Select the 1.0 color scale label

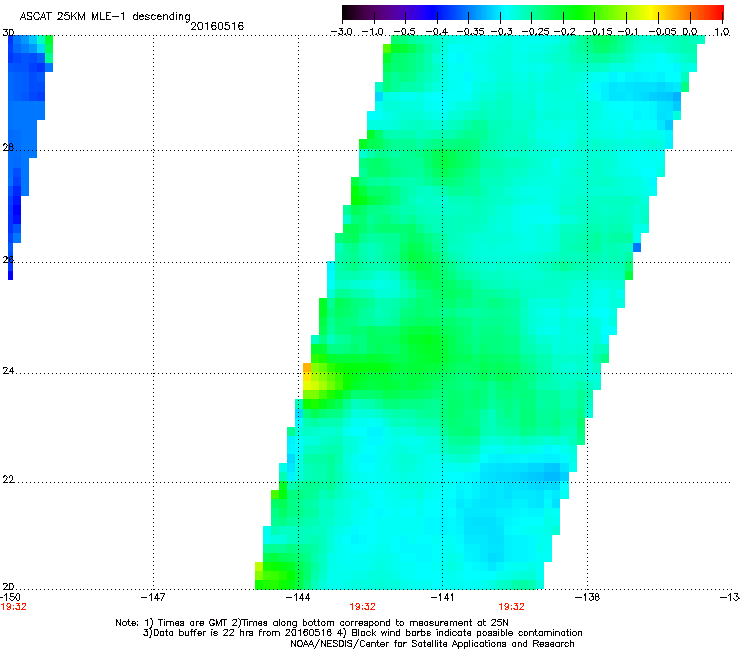click(722, 32)
